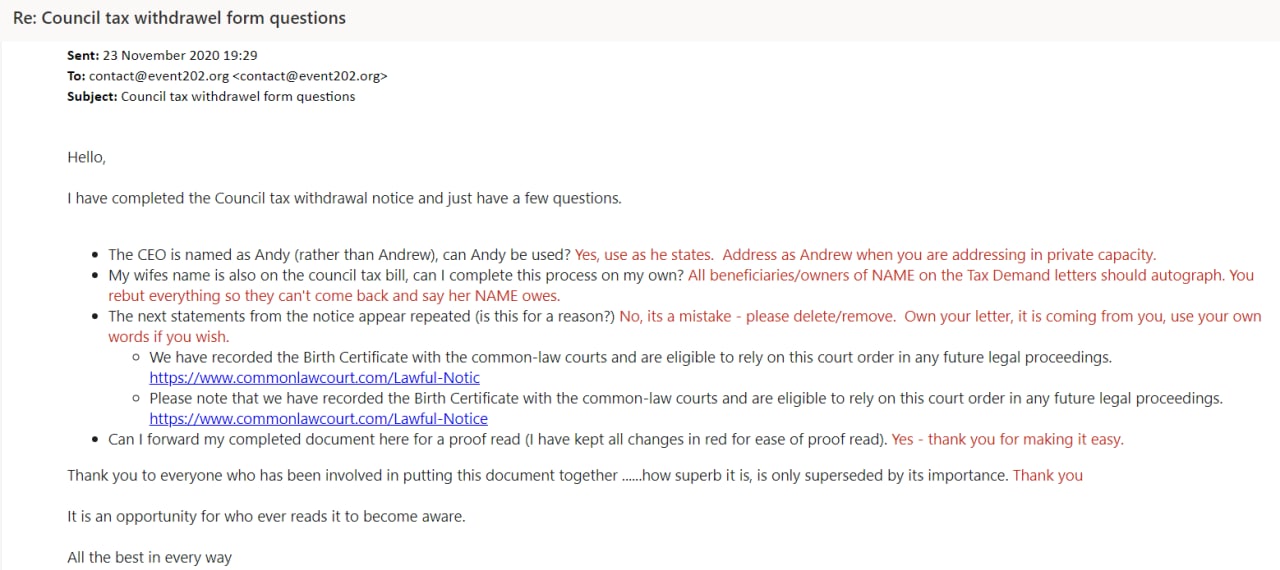Click the bullet 'The next statements from the notice'
The height and width of the screenshot is (570, 1280).
[361, 316]
